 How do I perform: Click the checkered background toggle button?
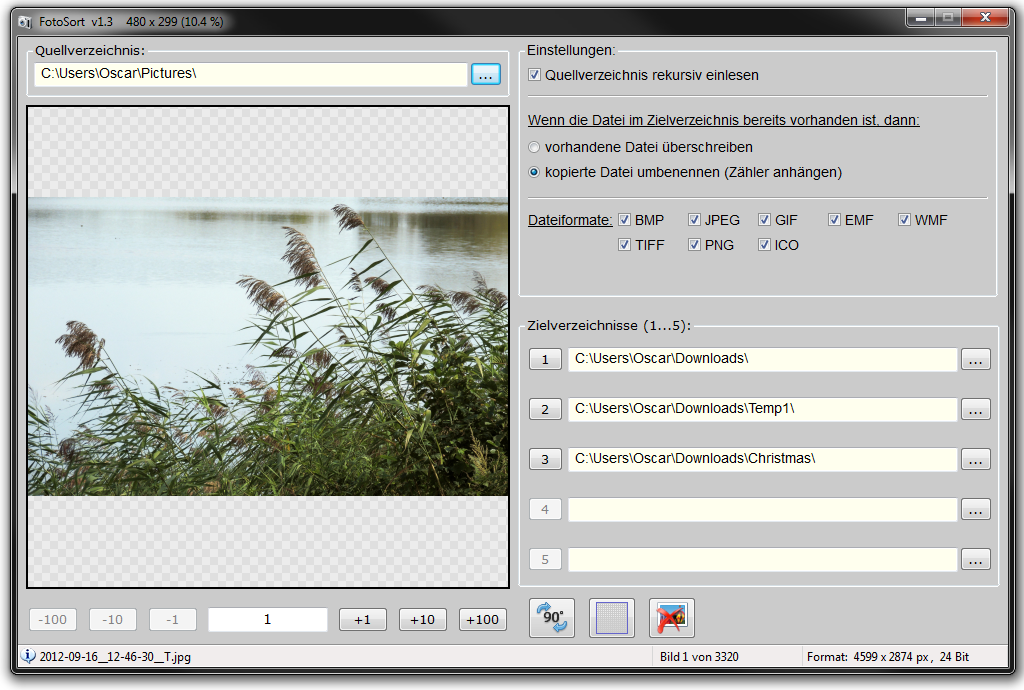611,618
